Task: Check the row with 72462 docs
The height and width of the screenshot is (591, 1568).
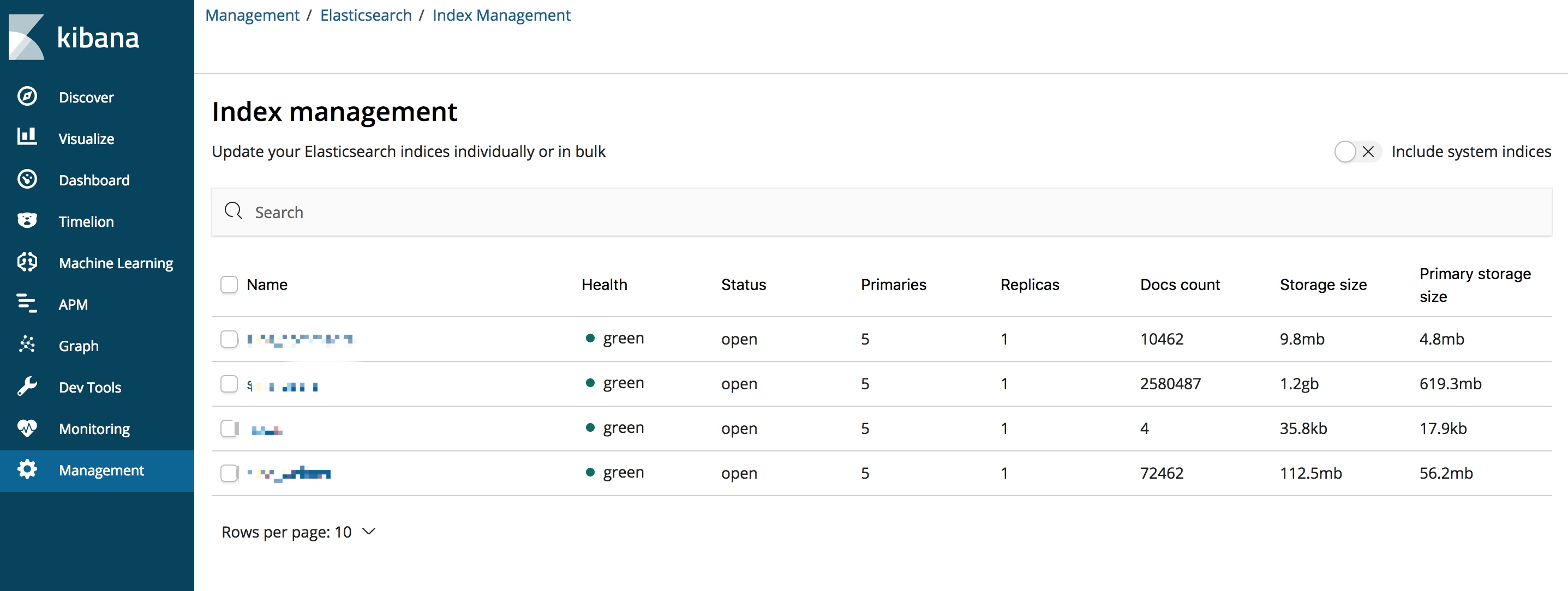Action: 229,473
